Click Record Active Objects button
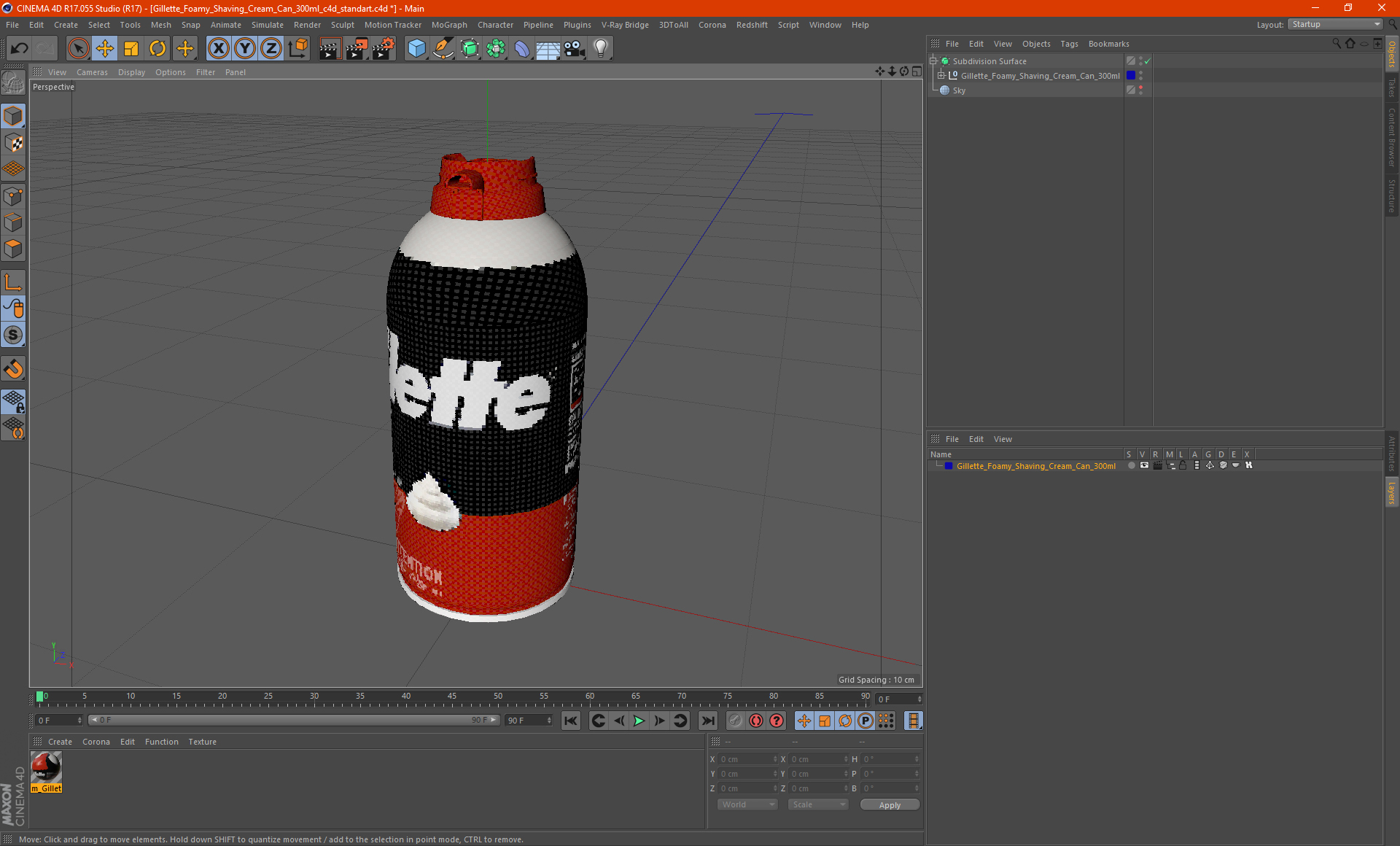 point(736,721)
